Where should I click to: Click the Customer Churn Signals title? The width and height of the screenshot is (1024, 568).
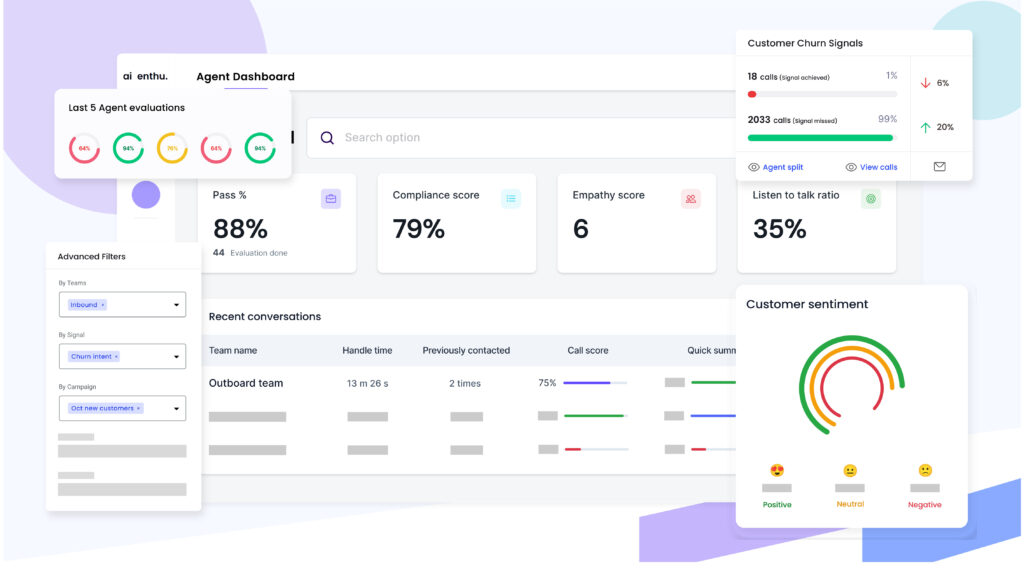(805, 43)
